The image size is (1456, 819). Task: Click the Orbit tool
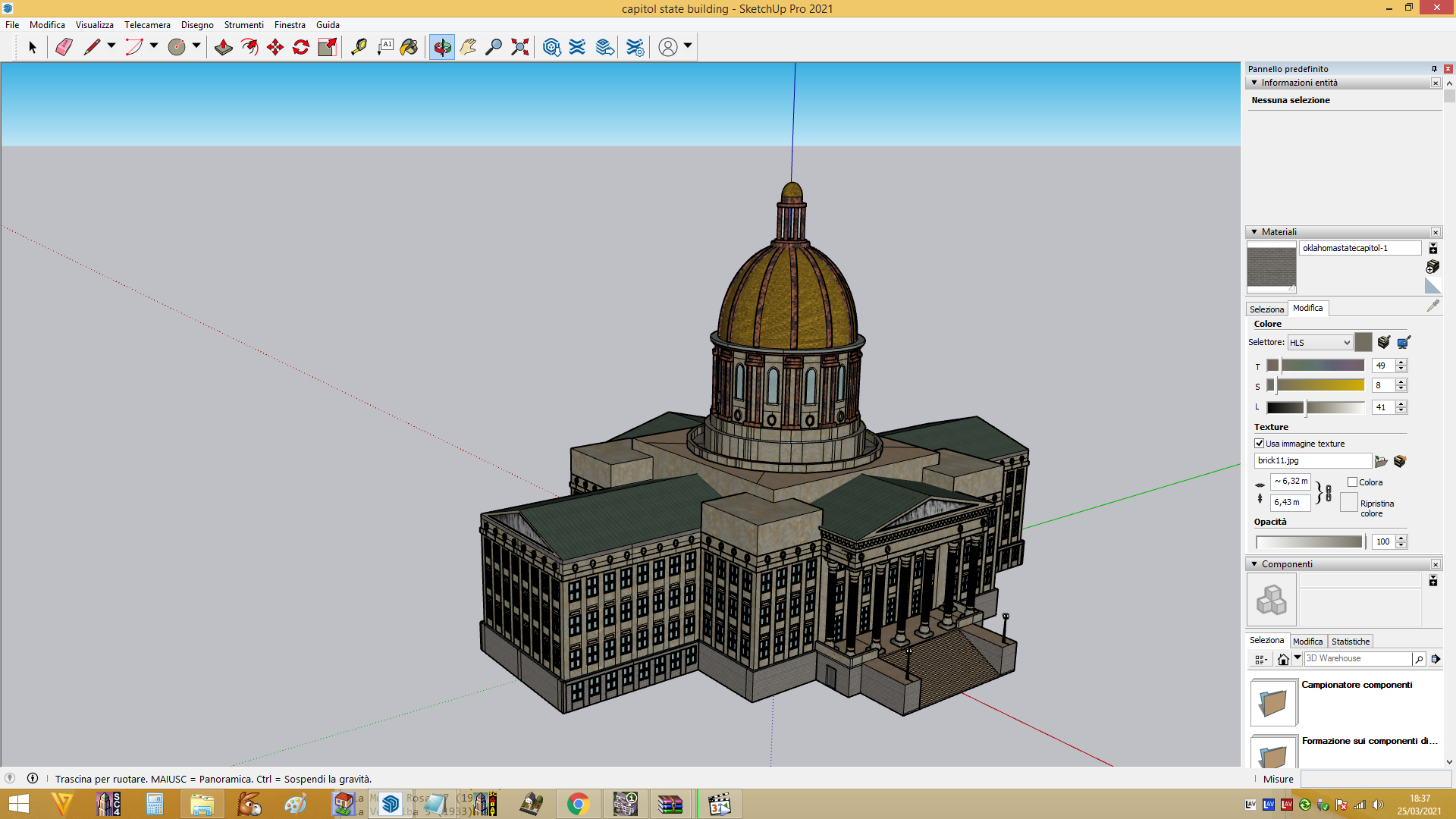tap(442, 47)
